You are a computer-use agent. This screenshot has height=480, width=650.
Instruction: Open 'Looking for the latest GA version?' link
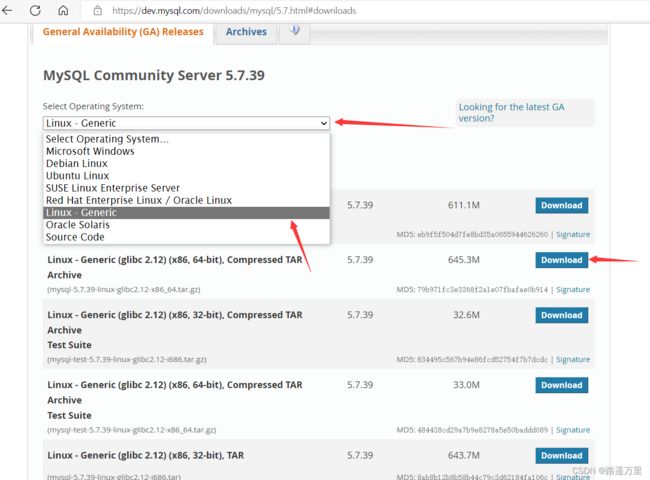pyautogui.click(x=511, y=112)
